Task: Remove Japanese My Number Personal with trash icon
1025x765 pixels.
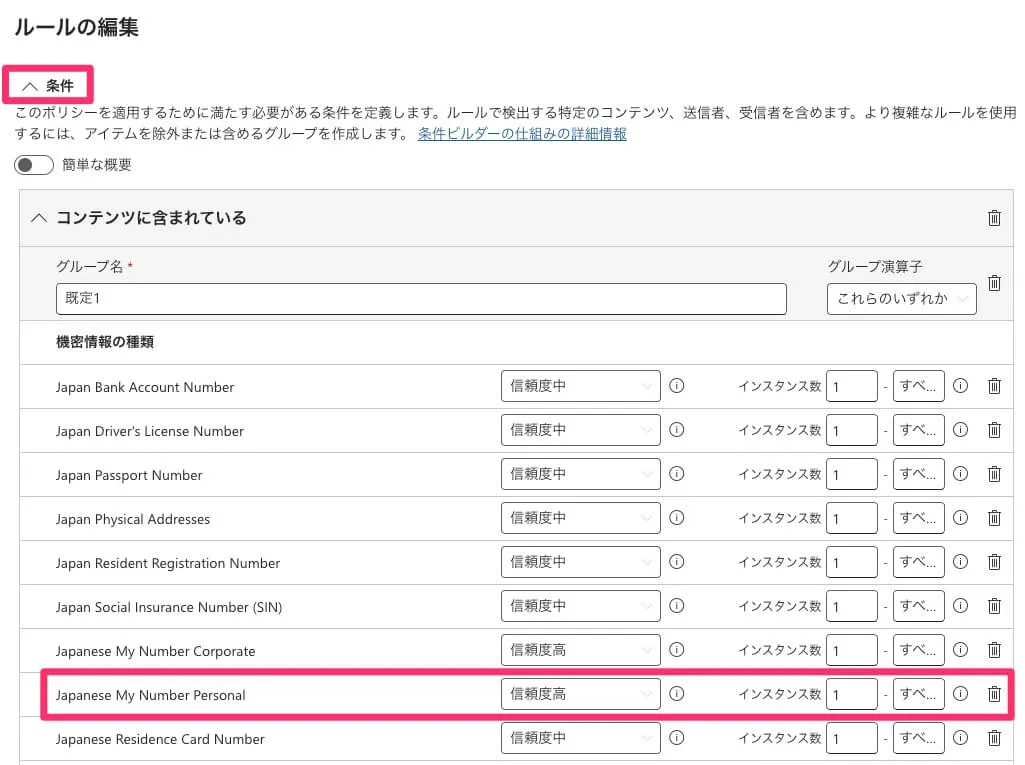Action: pos(994,694)
